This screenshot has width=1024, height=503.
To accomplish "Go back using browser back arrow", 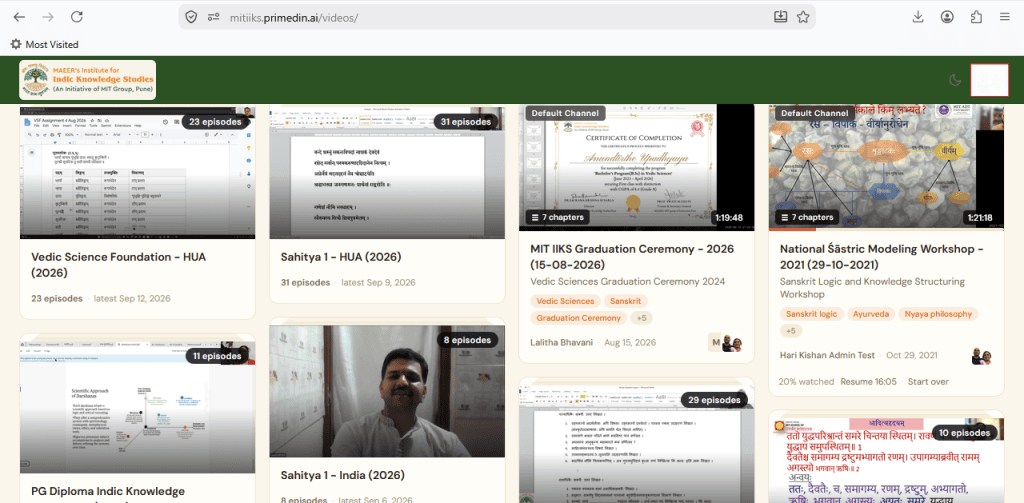I will (19, 17).
